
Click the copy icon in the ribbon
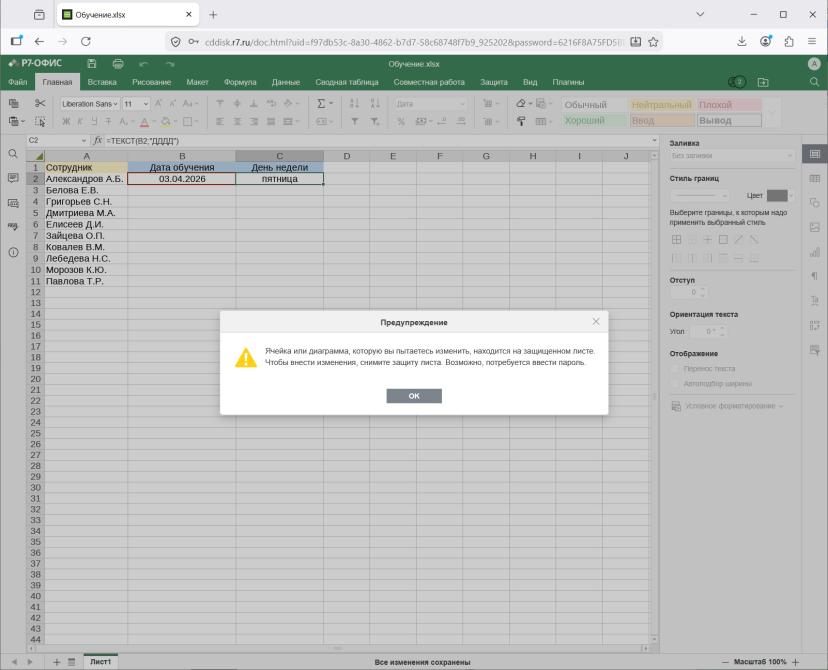pos(14,103)
